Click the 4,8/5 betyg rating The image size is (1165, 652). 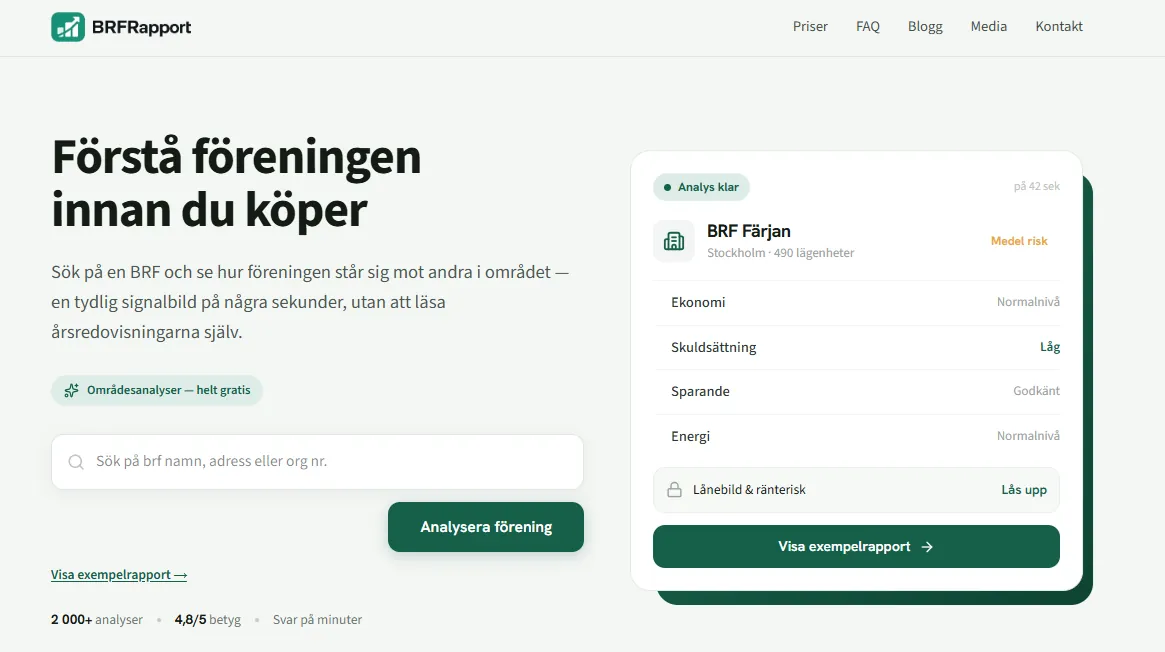click(208, 620)
